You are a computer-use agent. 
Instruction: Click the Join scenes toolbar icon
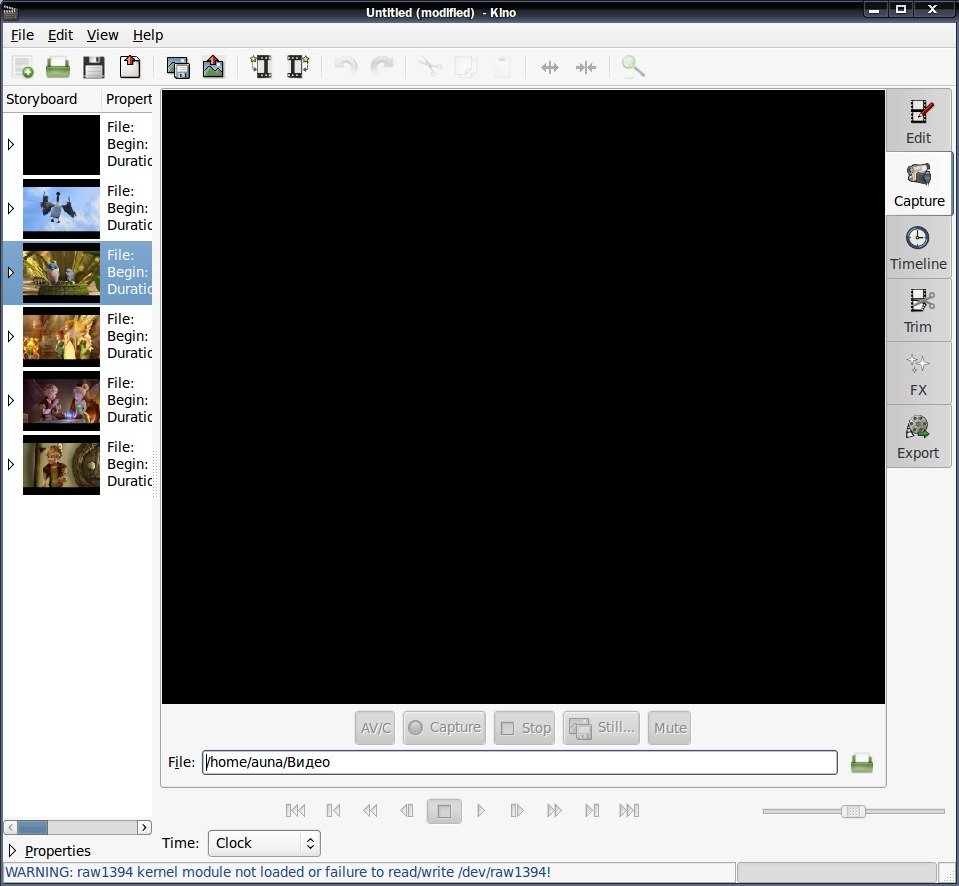586,67
